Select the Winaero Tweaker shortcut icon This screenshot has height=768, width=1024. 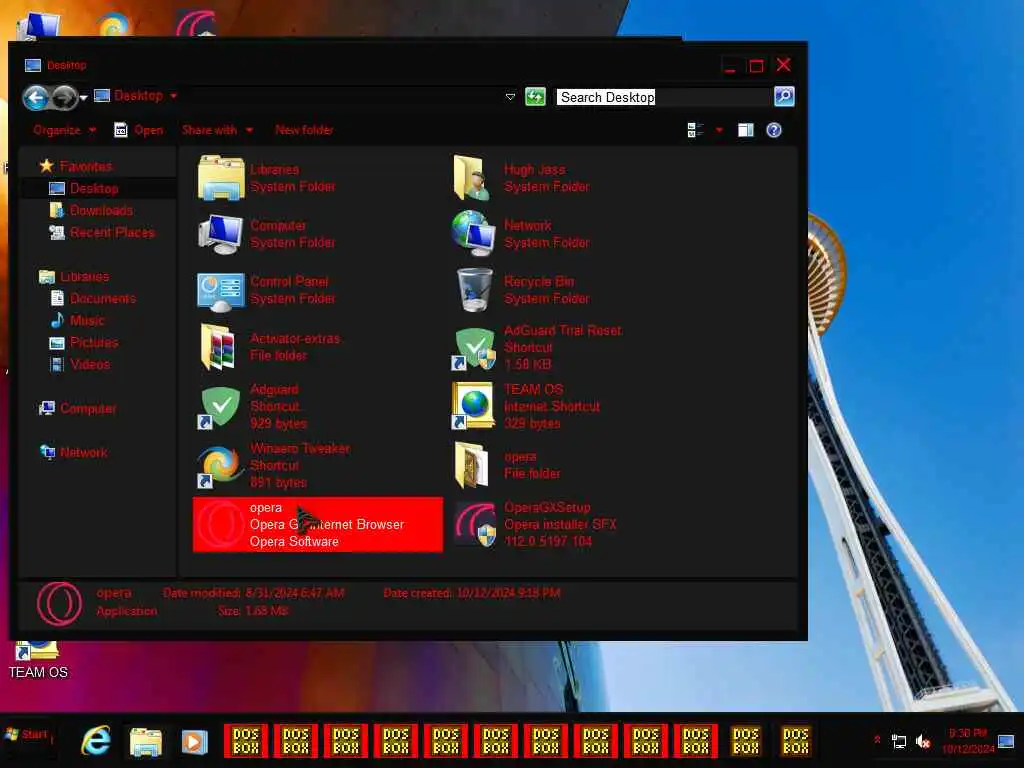point(219,466)
